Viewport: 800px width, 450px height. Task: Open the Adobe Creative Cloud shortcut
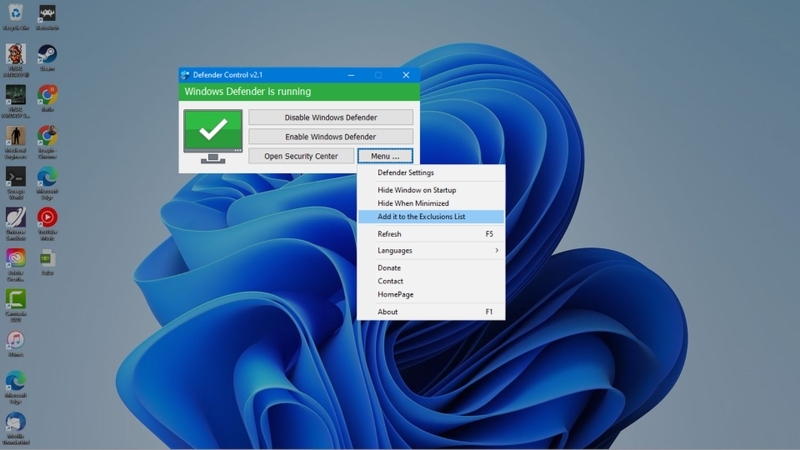tap(16, 264)
